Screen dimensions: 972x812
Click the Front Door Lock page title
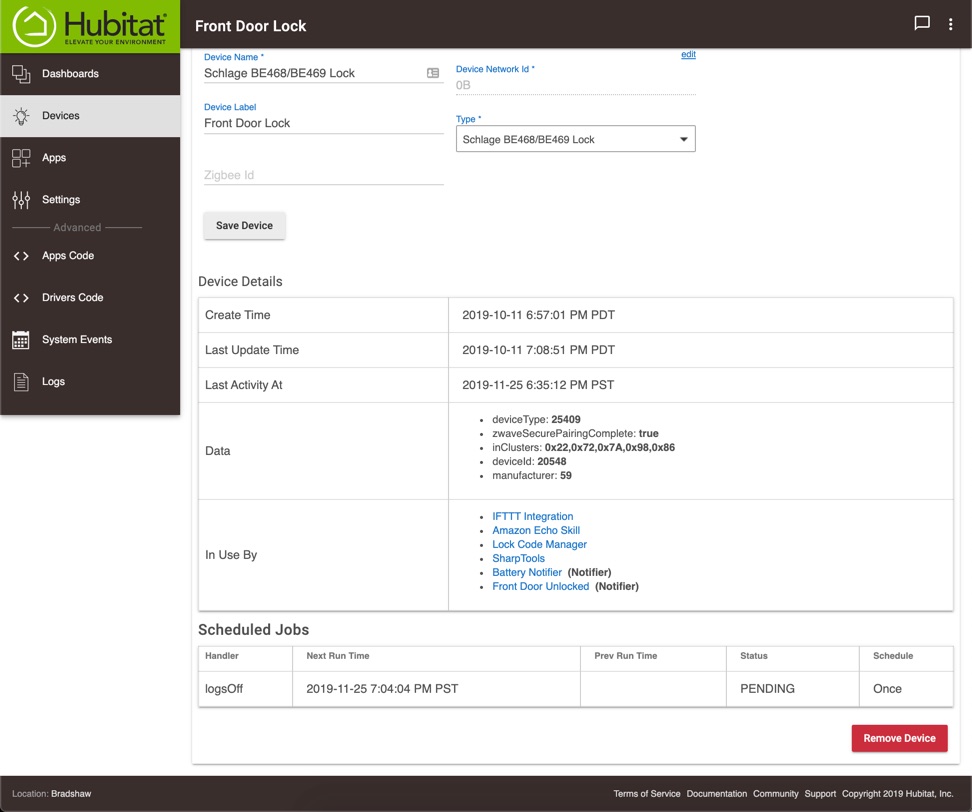250,26
